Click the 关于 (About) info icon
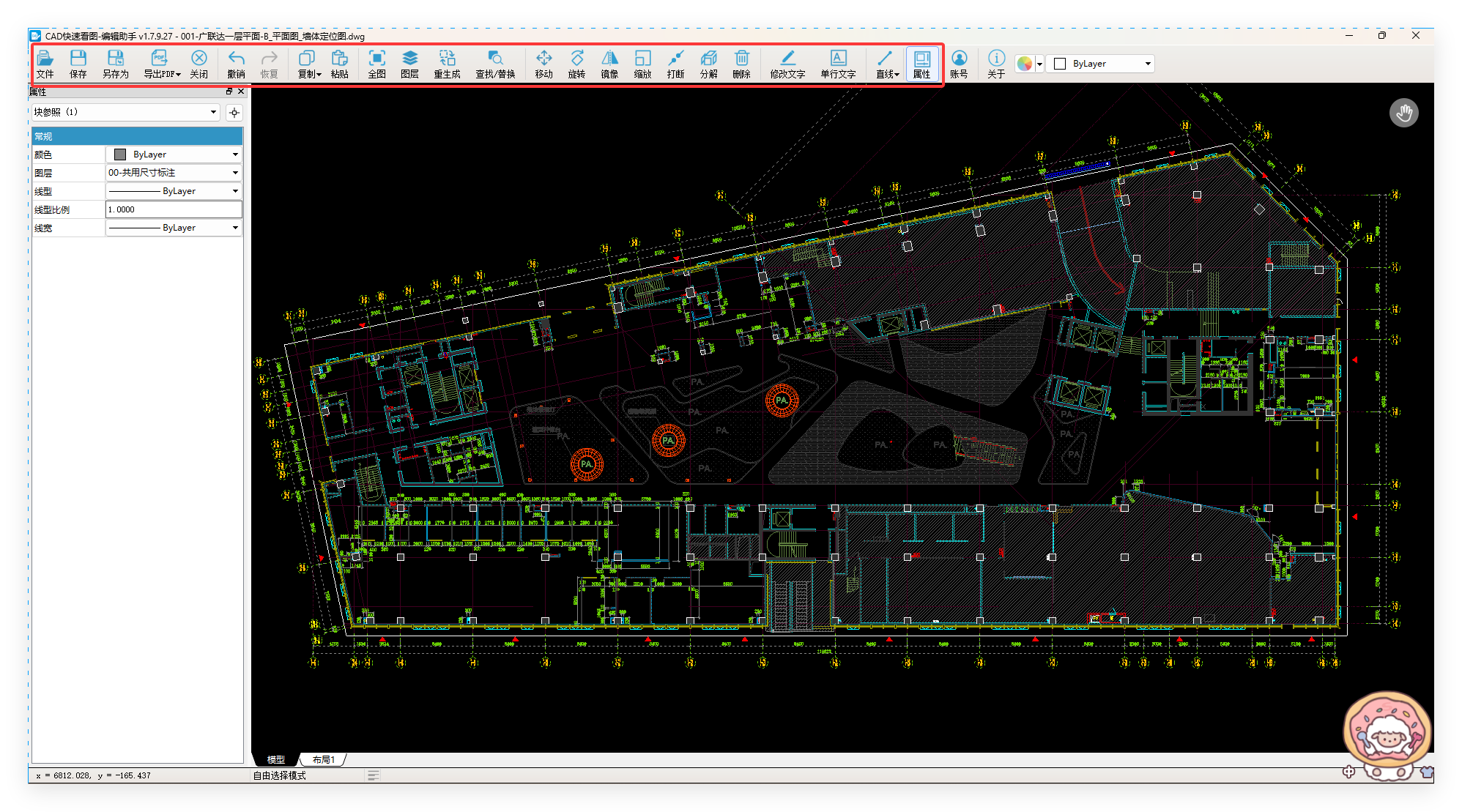 996,64
